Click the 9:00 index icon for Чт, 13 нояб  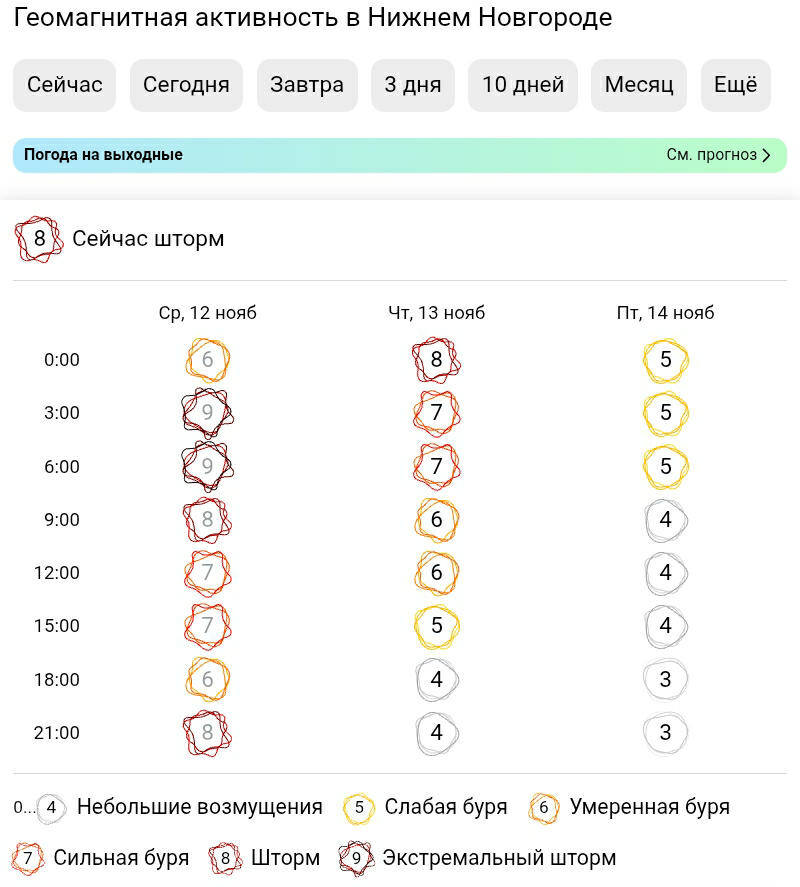[436, 520]
